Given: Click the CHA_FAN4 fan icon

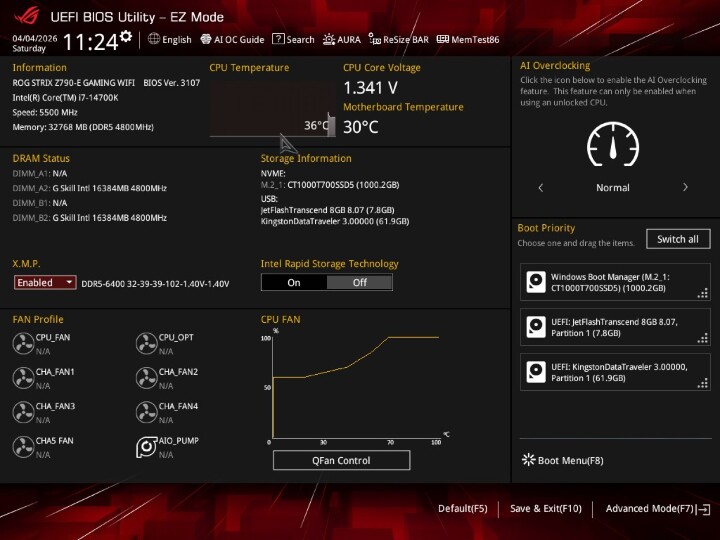Looking at the screenshot, I should [x=146, y=412].
